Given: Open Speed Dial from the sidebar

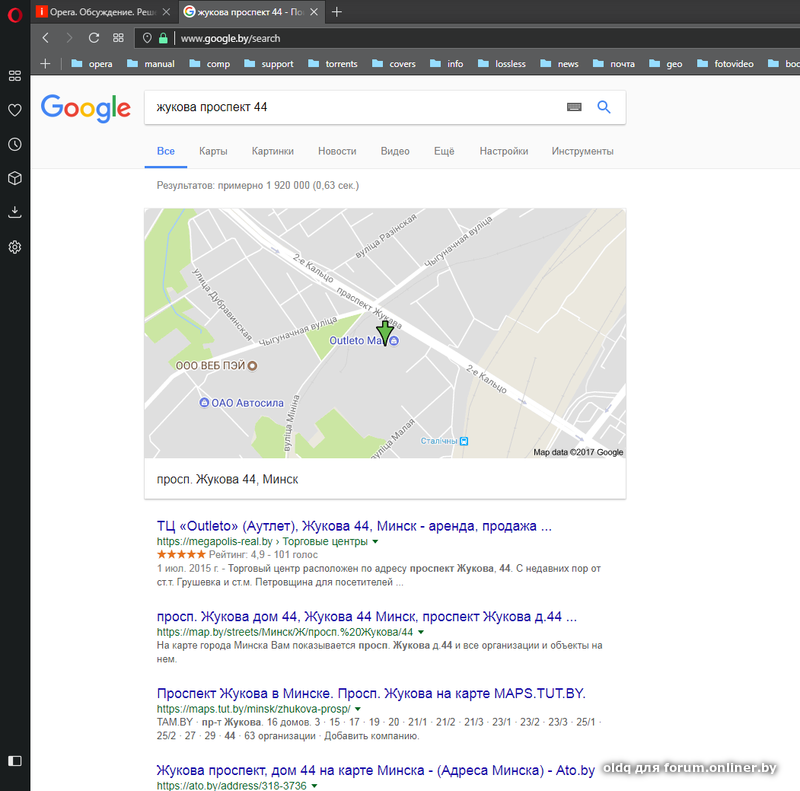Looking at the screenshot, I should point(15,76).
